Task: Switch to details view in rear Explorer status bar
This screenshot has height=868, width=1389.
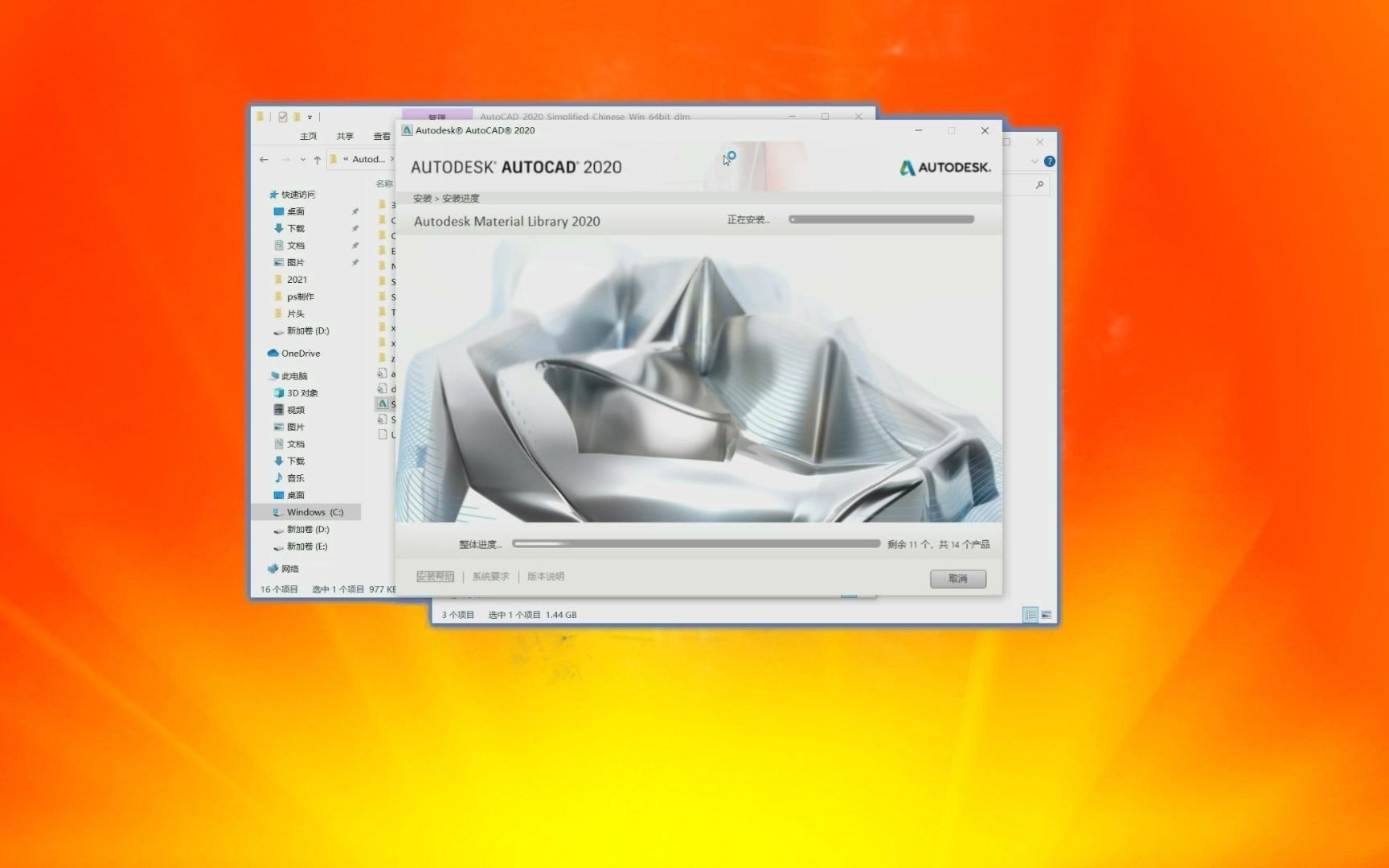Action: pyautogui.click(x=1030, y=615)
